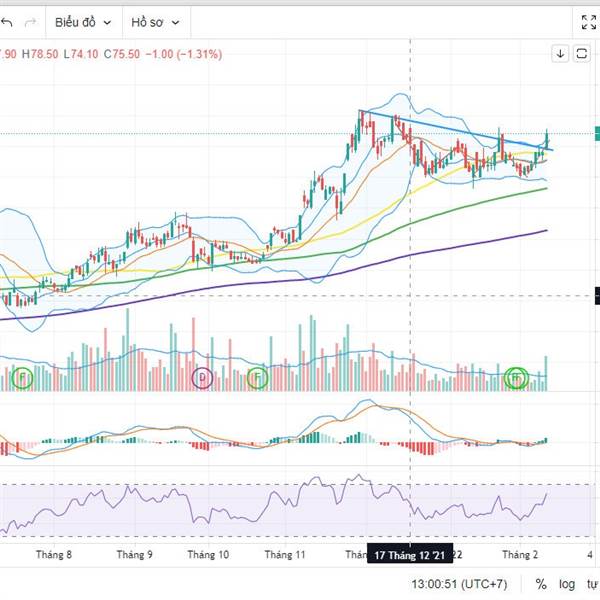Toggle the log scale option
The image size is (600, 600).
pyautogui.click(x=566, y=584)
